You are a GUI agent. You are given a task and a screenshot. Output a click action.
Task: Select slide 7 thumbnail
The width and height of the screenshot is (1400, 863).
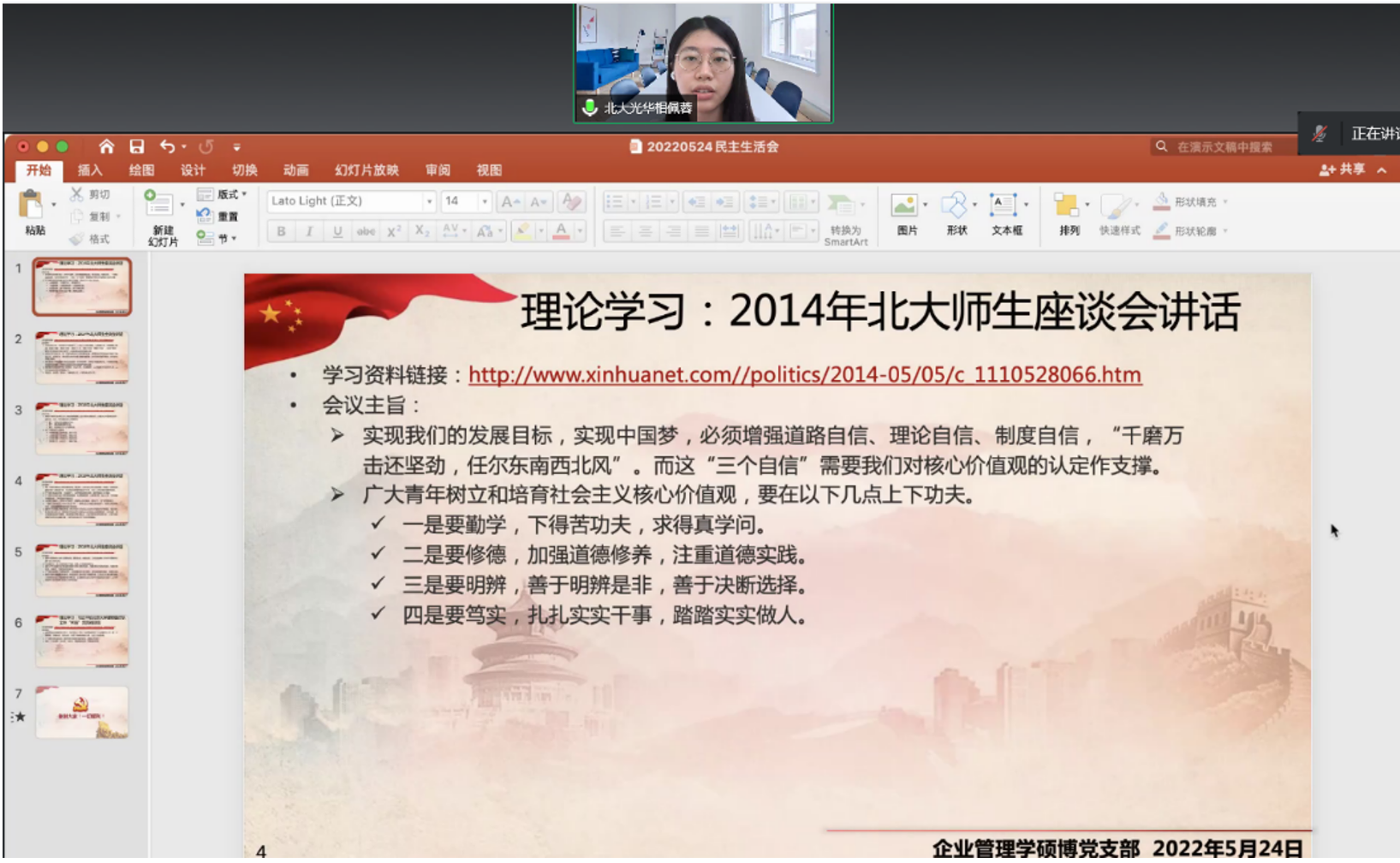tap(82, 711)
